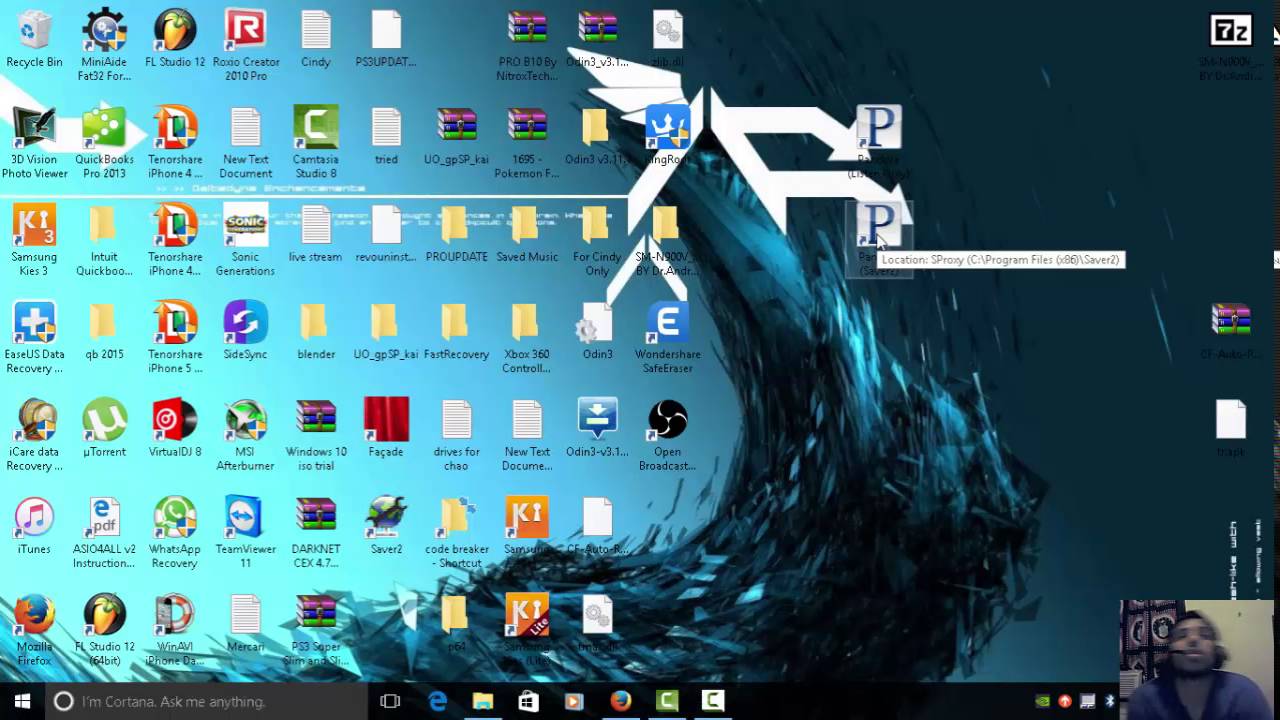Open Firefox from the taskbar

(x=621, y=701)
